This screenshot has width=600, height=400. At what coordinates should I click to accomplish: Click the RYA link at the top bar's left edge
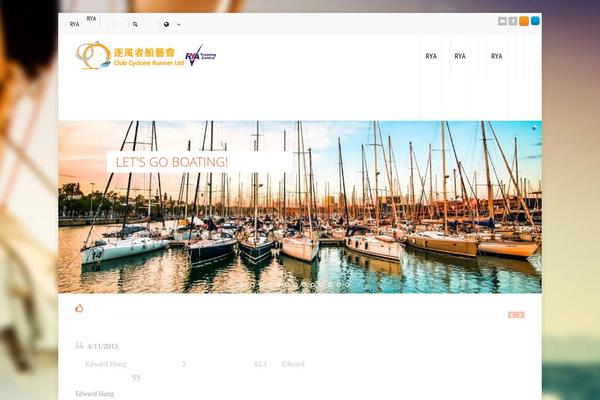[x=74, y=24]
